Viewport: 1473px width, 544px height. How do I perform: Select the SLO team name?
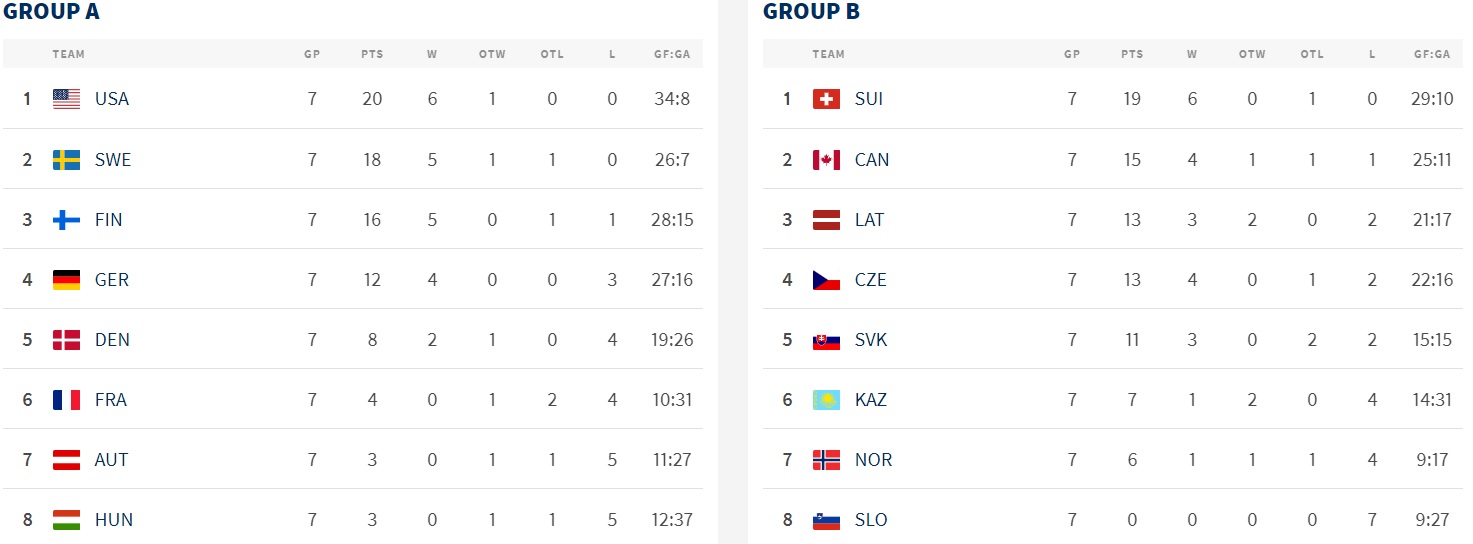click(871, 520)
